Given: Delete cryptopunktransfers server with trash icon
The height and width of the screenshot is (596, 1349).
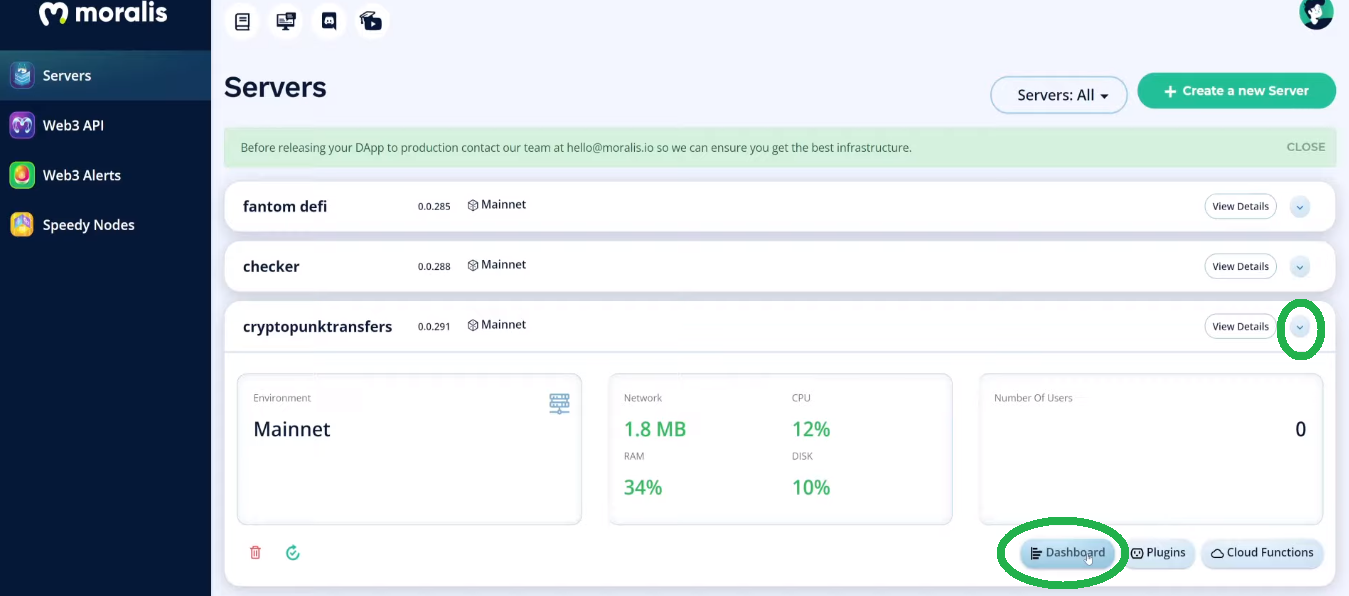Looking at the screenshot, I should click(x=255, y=552).
